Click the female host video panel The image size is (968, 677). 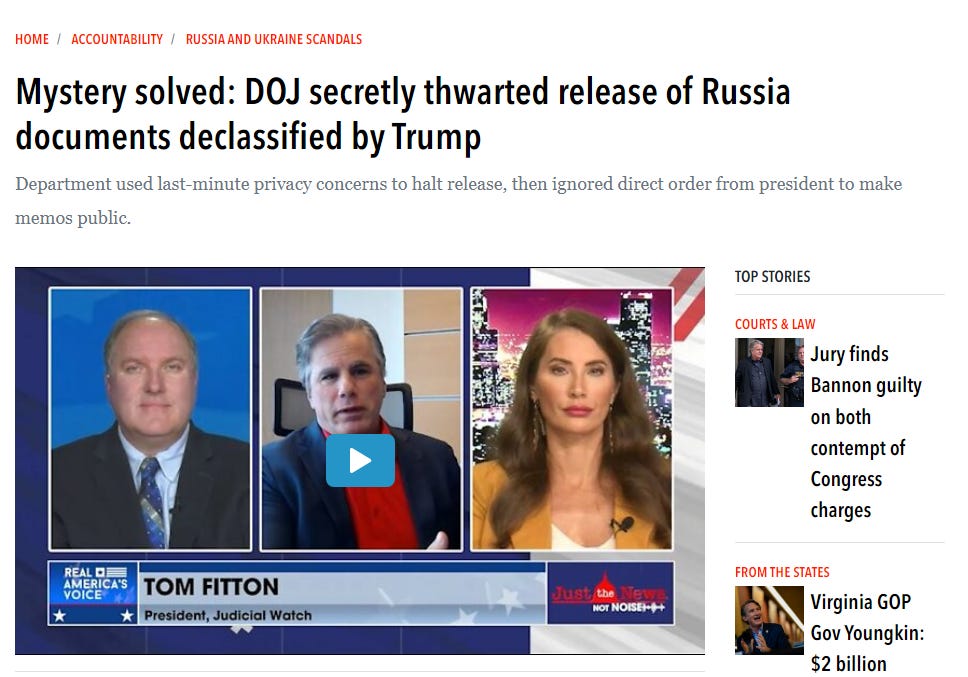(572, 418)
